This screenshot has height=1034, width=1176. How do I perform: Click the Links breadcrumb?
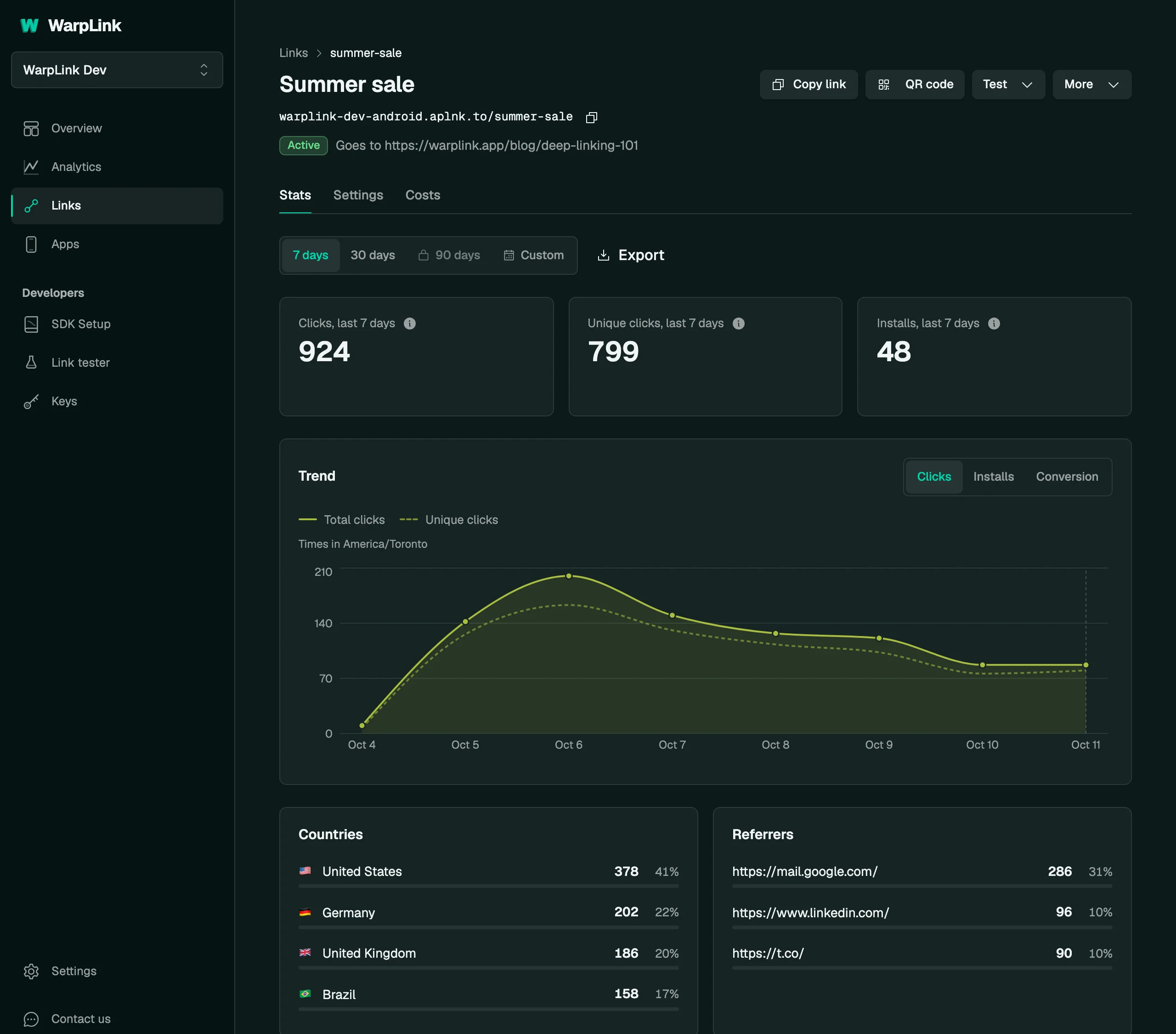coord(294,53)
